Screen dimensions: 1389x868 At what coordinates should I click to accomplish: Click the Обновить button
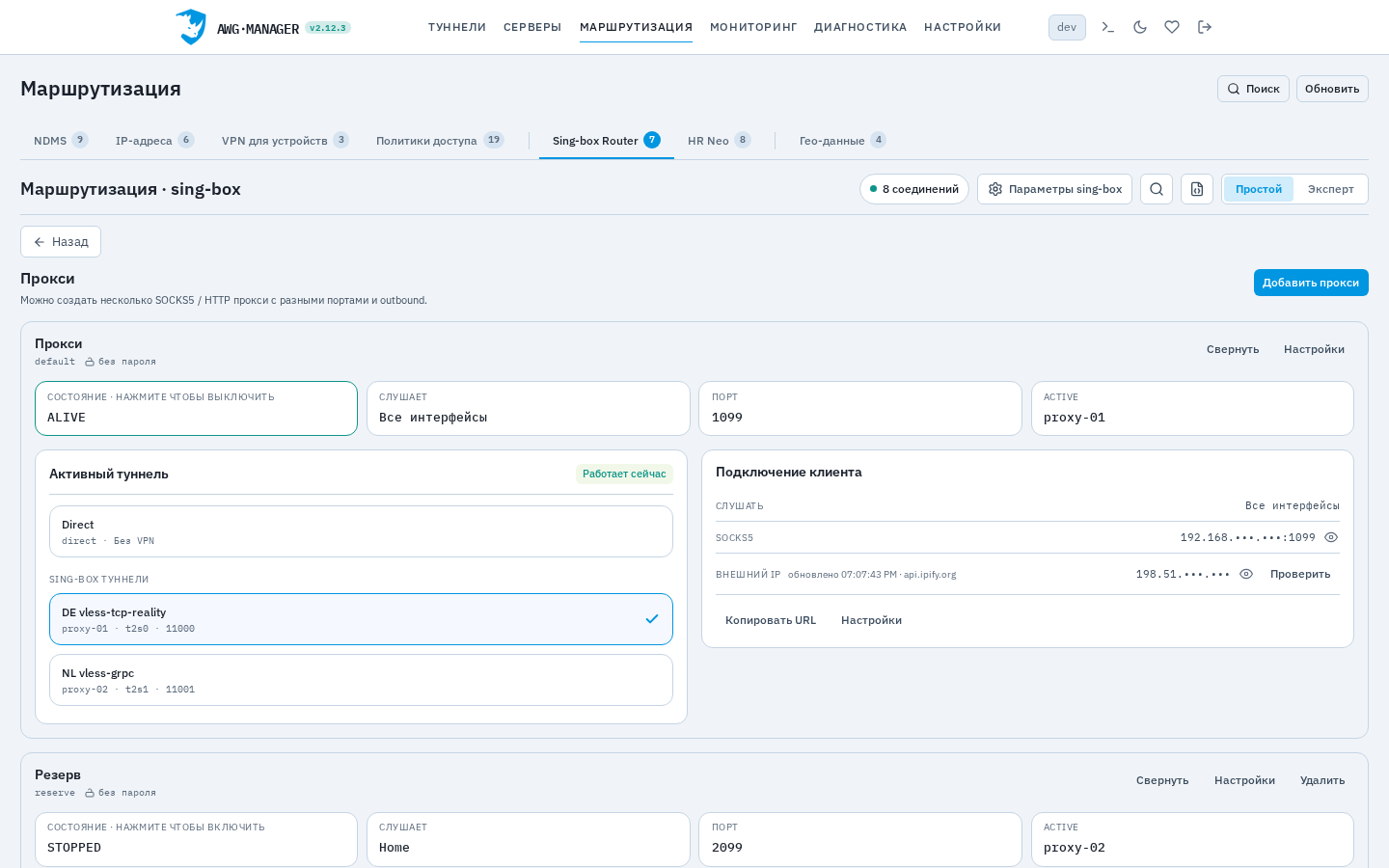1332,89
